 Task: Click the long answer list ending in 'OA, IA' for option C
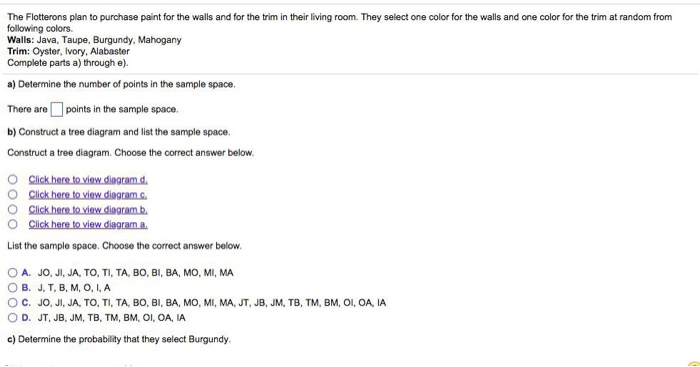coord(212,303)
